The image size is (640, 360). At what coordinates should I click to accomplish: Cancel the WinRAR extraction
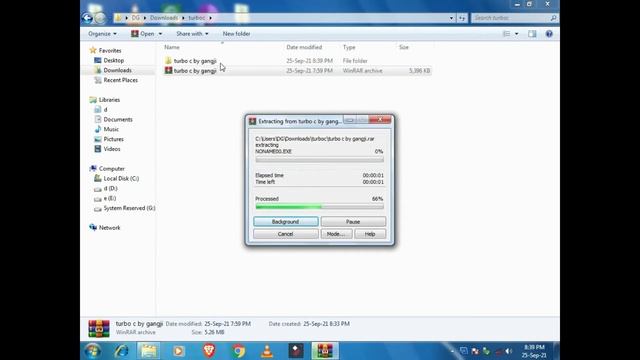(x=286, y=234)
